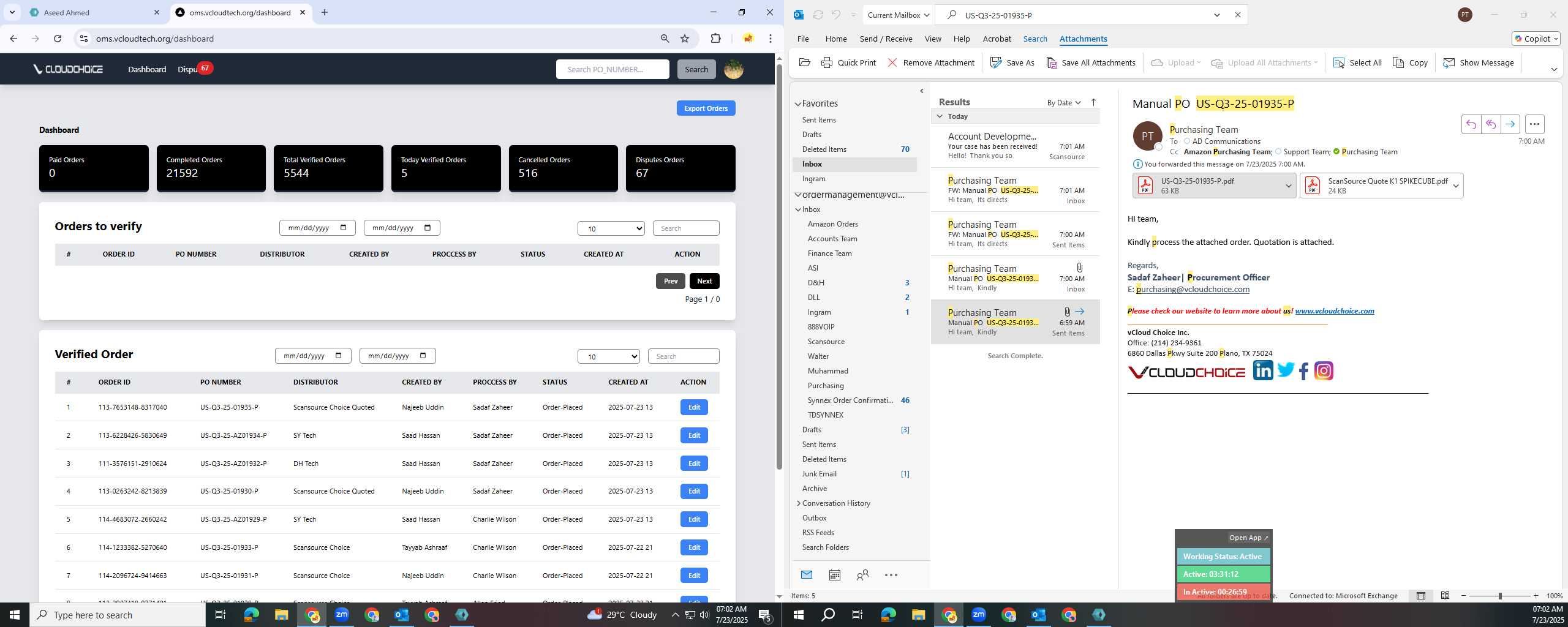The width and height of the screenshot is (1568, 627).
Task: Click Facebook icon in email signature
Action: click(x=1304, y=371)
